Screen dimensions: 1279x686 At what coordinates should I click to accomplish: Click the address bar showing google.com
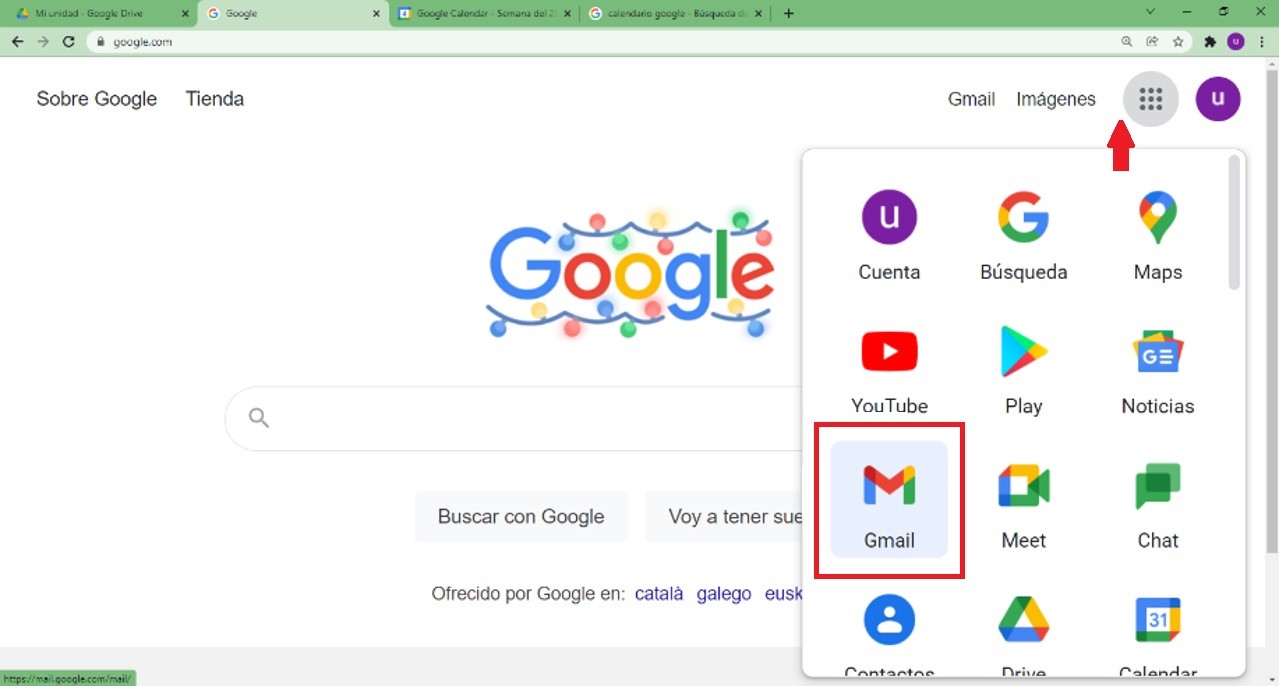[600, 42]
